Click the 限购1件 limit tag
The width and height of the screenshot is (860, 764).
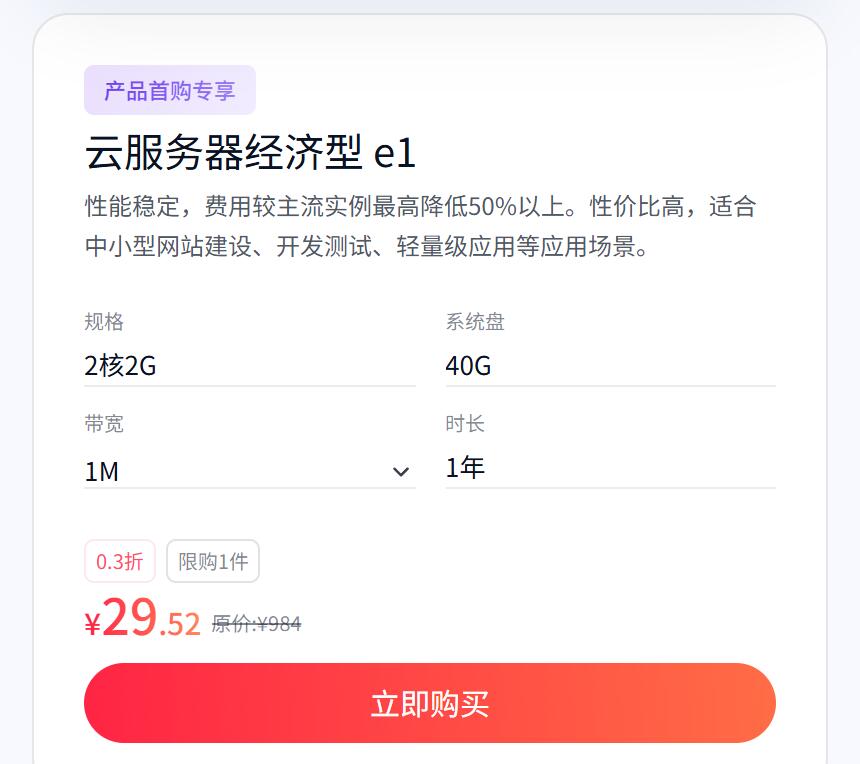213,561
